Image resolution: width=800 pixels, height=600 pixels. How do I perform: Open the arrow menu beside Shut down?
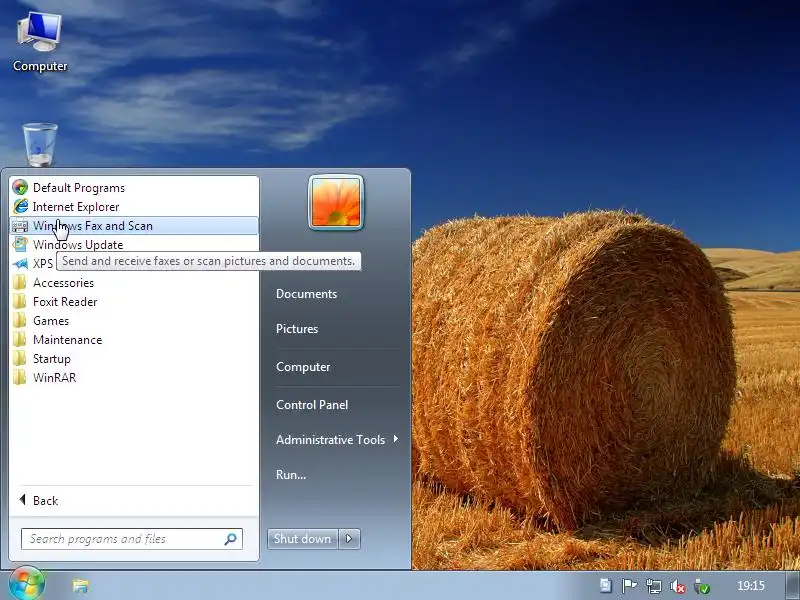(x=349, y=539)
